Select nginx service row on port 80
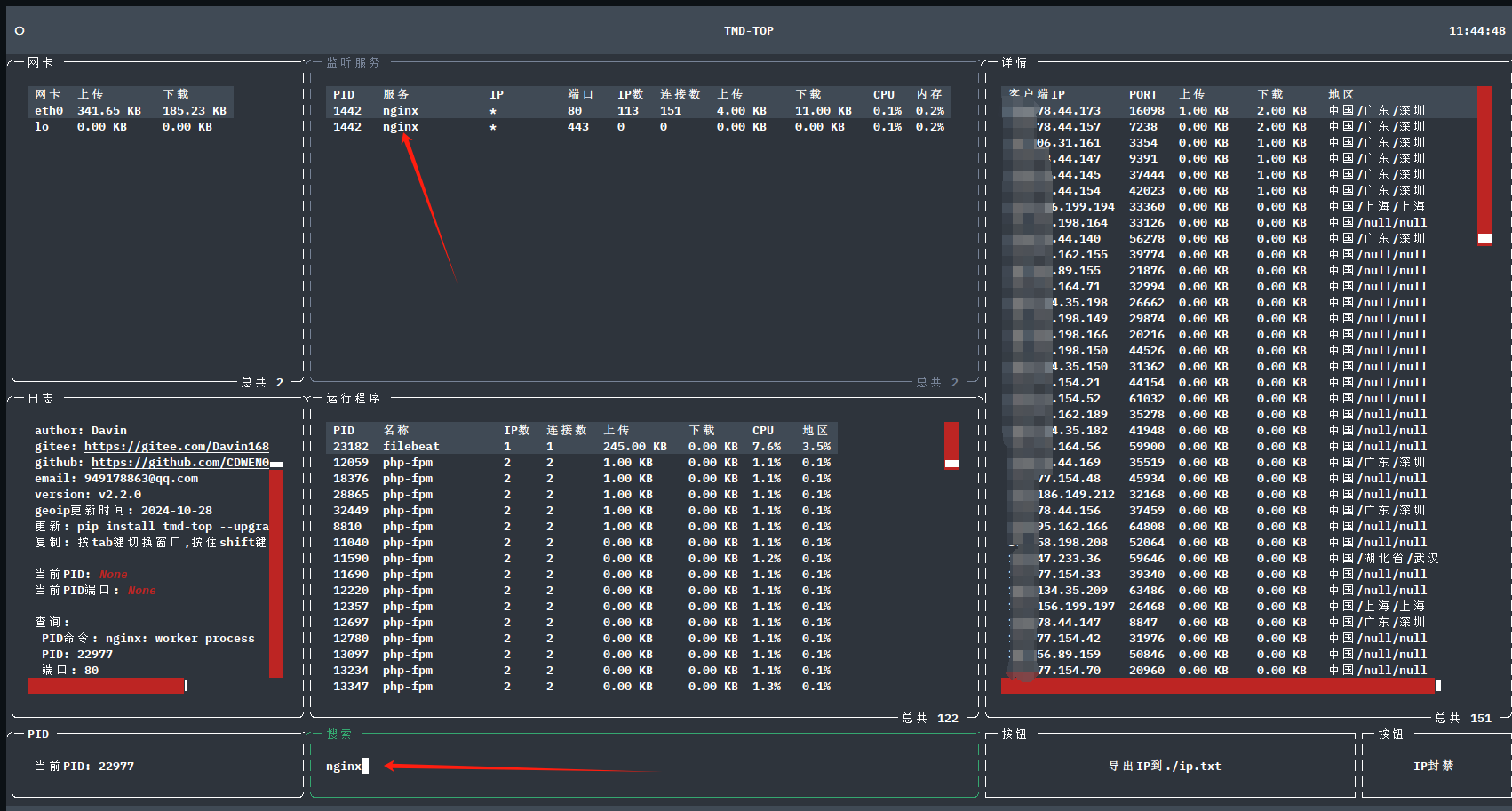1512x811 pixels. click(x=639, y=111)
